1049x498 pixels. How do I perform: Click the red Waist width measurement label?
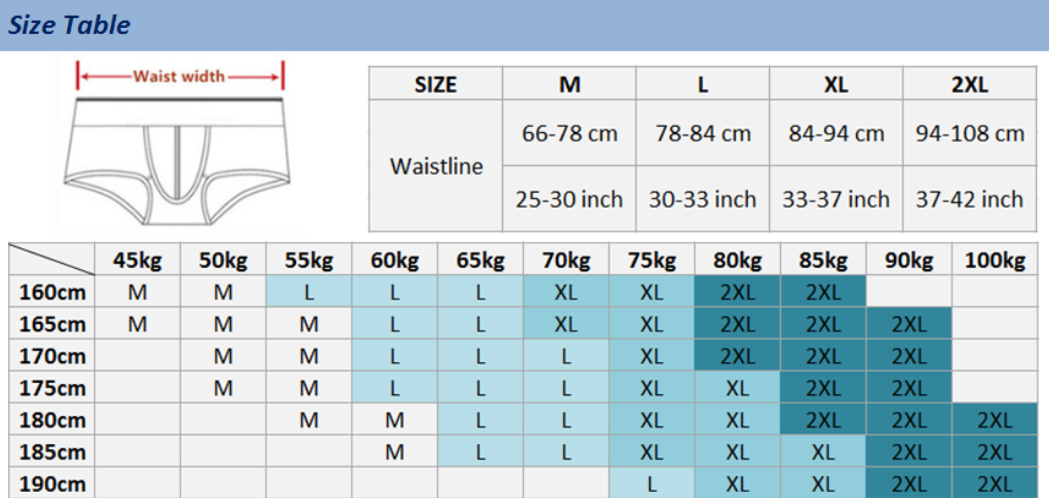(x=180, y=76)
